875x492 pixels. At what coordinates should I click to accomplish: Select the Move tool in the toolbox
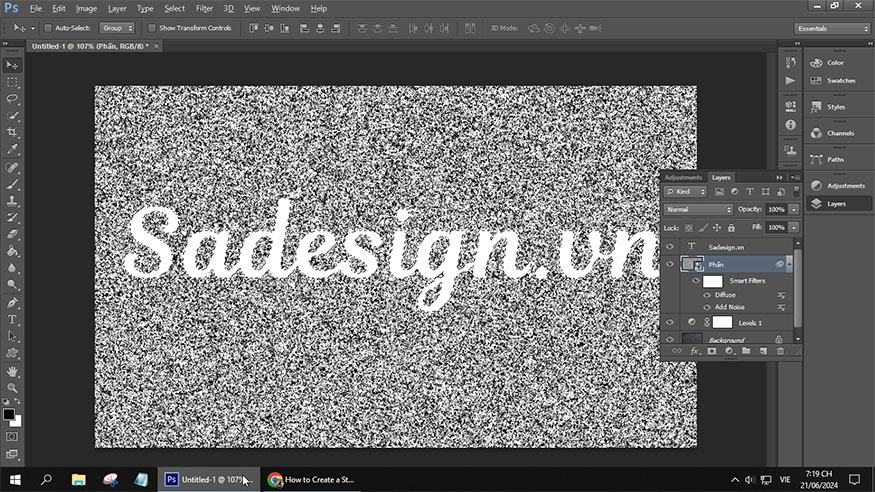coord(12,65)
